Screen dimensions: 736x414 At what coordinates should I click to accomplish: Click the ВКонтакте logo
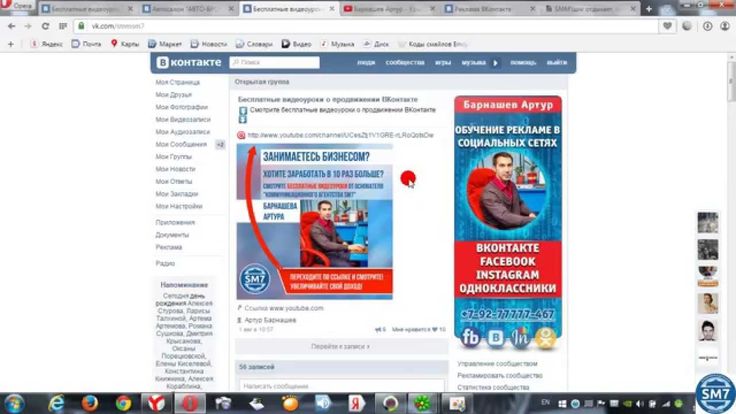(x=189, y=62)
